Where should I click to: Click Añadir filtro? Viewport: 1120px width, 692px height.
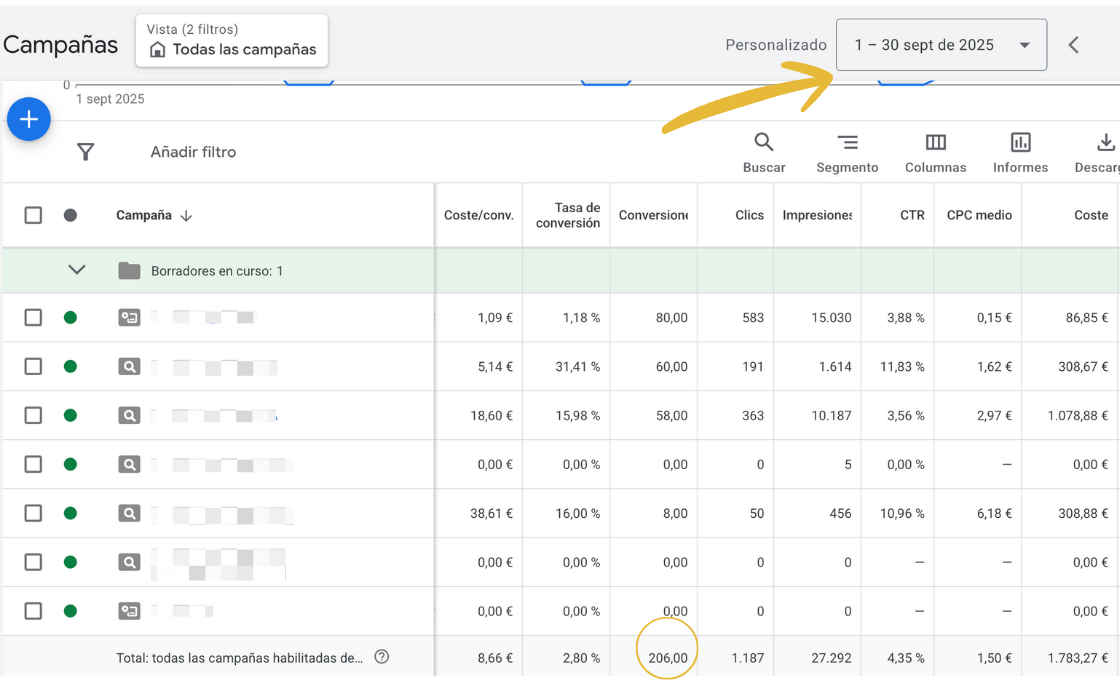(x=193, y=152)
